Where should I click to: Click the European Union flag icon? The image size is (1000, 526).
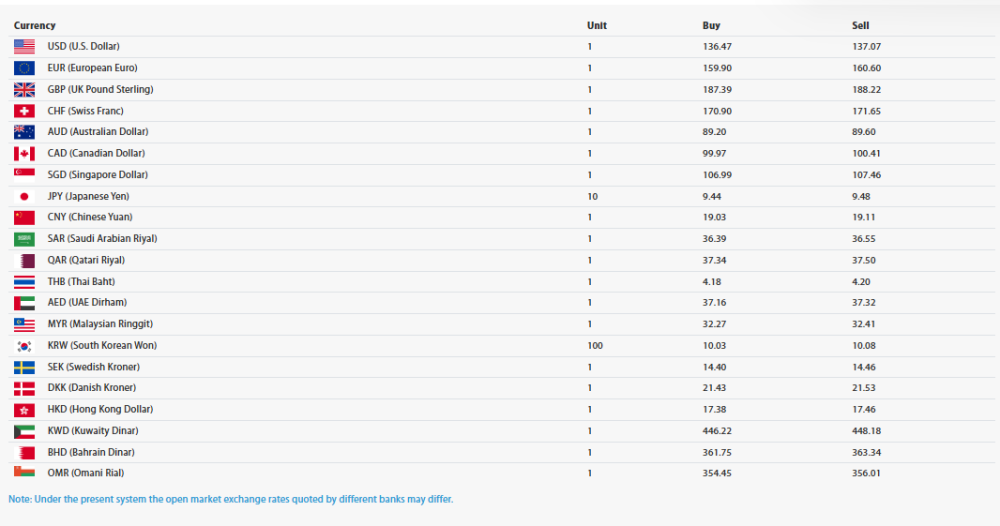tap(24, 68)
